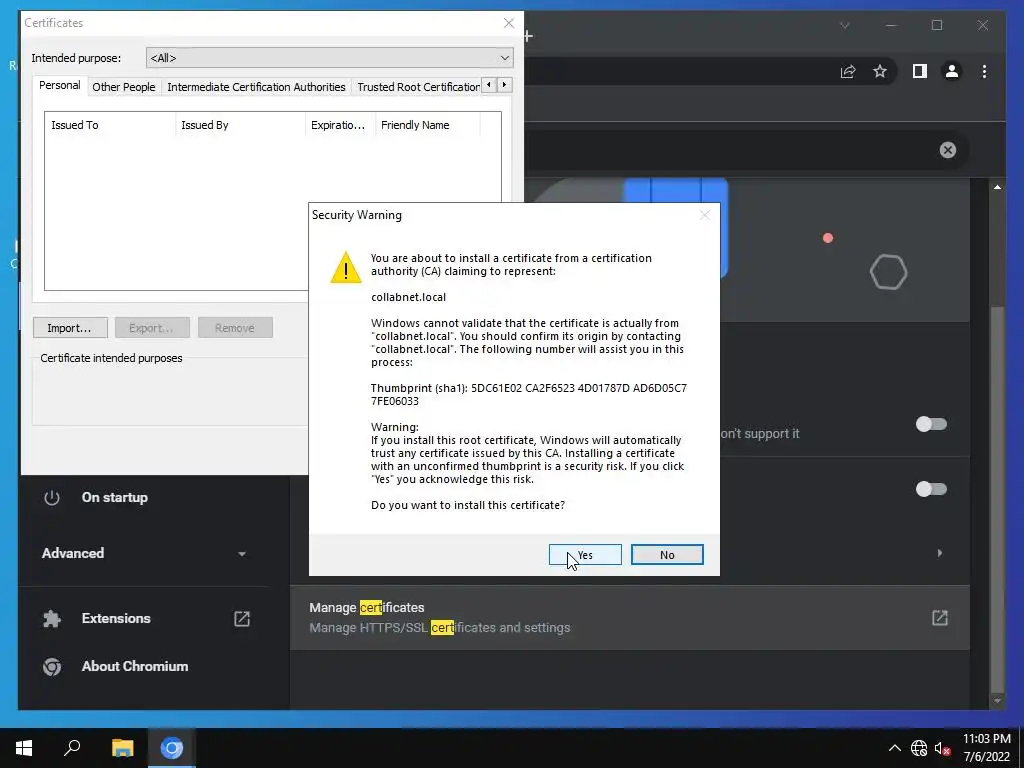
Task: Click the Extensions puzzle piece icon
Action: tap(52, 618)
